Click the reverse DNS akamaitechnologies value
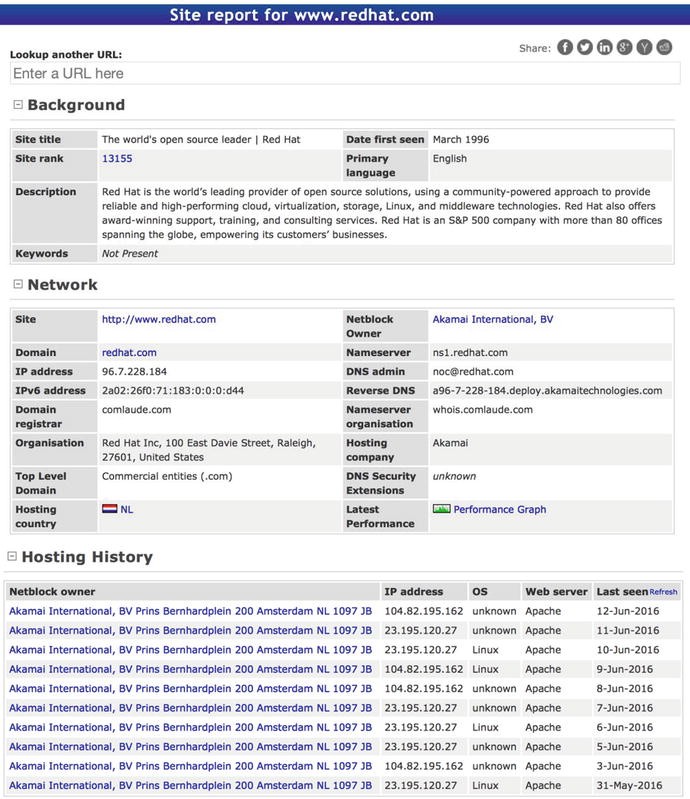This screenshot has width=690, height=799. click(x=547, y=391)
